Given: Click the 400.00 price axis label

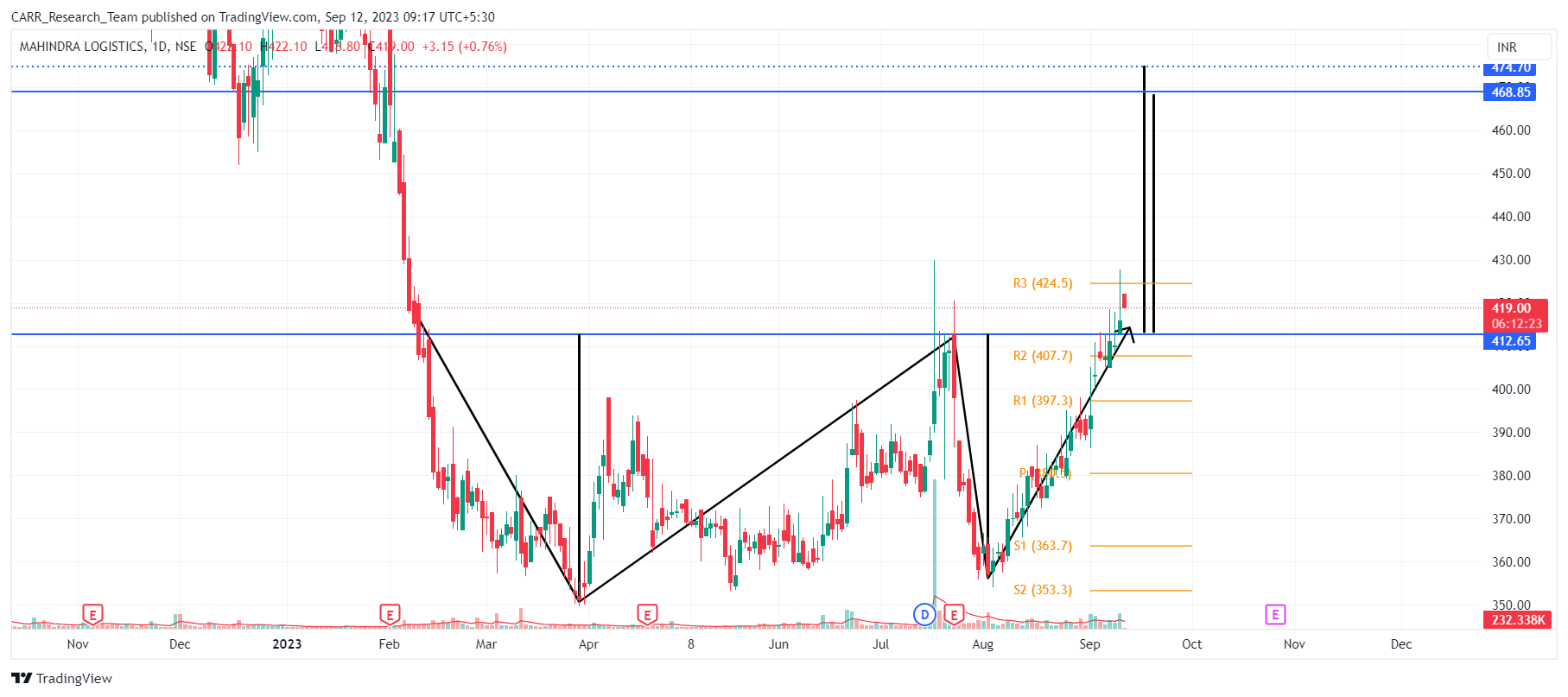Looking at the screenshot, I should pos(1511,390).
